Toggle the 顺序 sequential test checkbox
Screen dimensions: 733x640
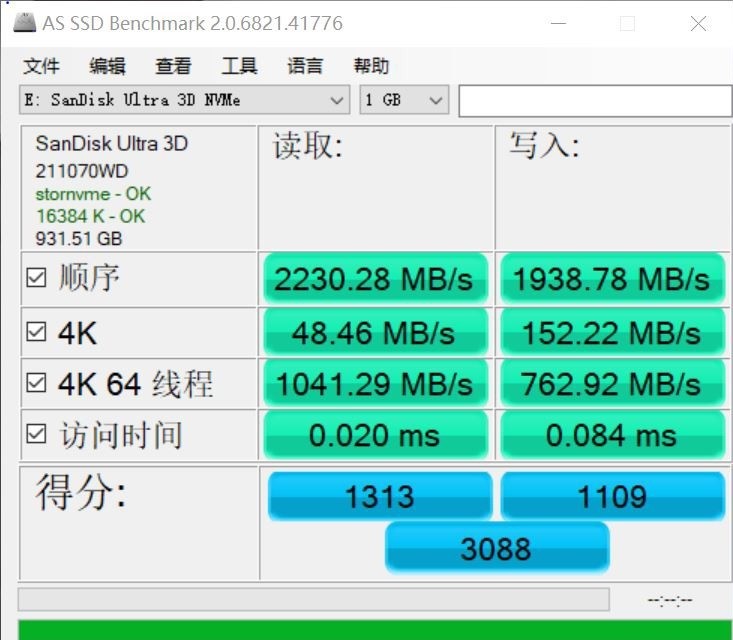coord(36,278)
